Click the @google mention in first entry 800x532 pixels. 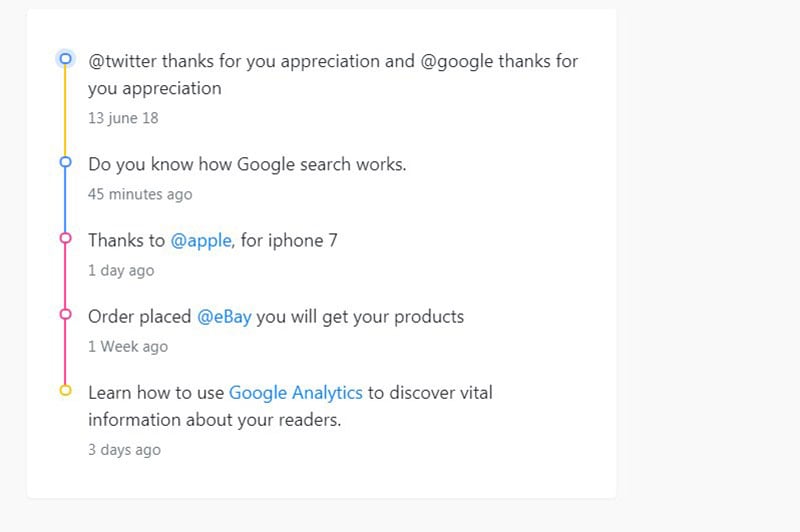tap(457, 61)
